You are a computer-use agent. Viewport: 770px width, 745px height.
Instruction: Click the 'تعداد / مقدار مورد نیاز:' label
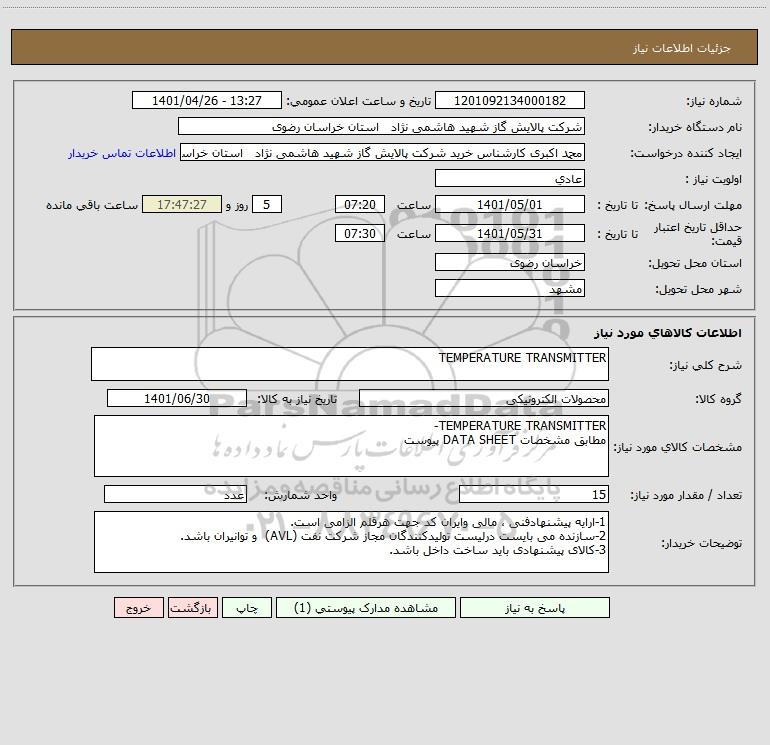pos(686,496)
